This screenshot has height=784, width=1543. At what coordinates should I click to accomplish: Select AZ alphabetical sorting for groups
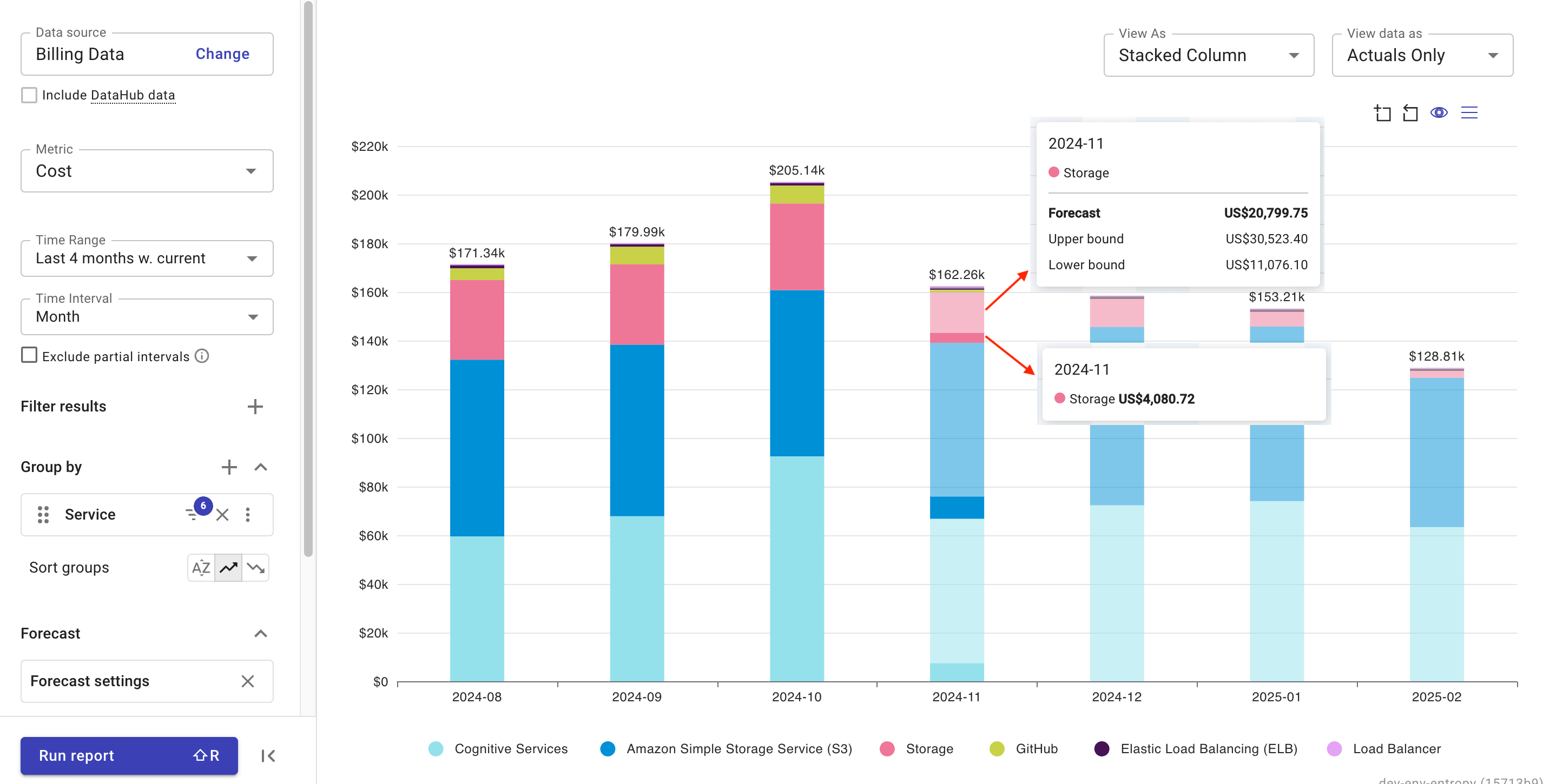tap(201, 567)
